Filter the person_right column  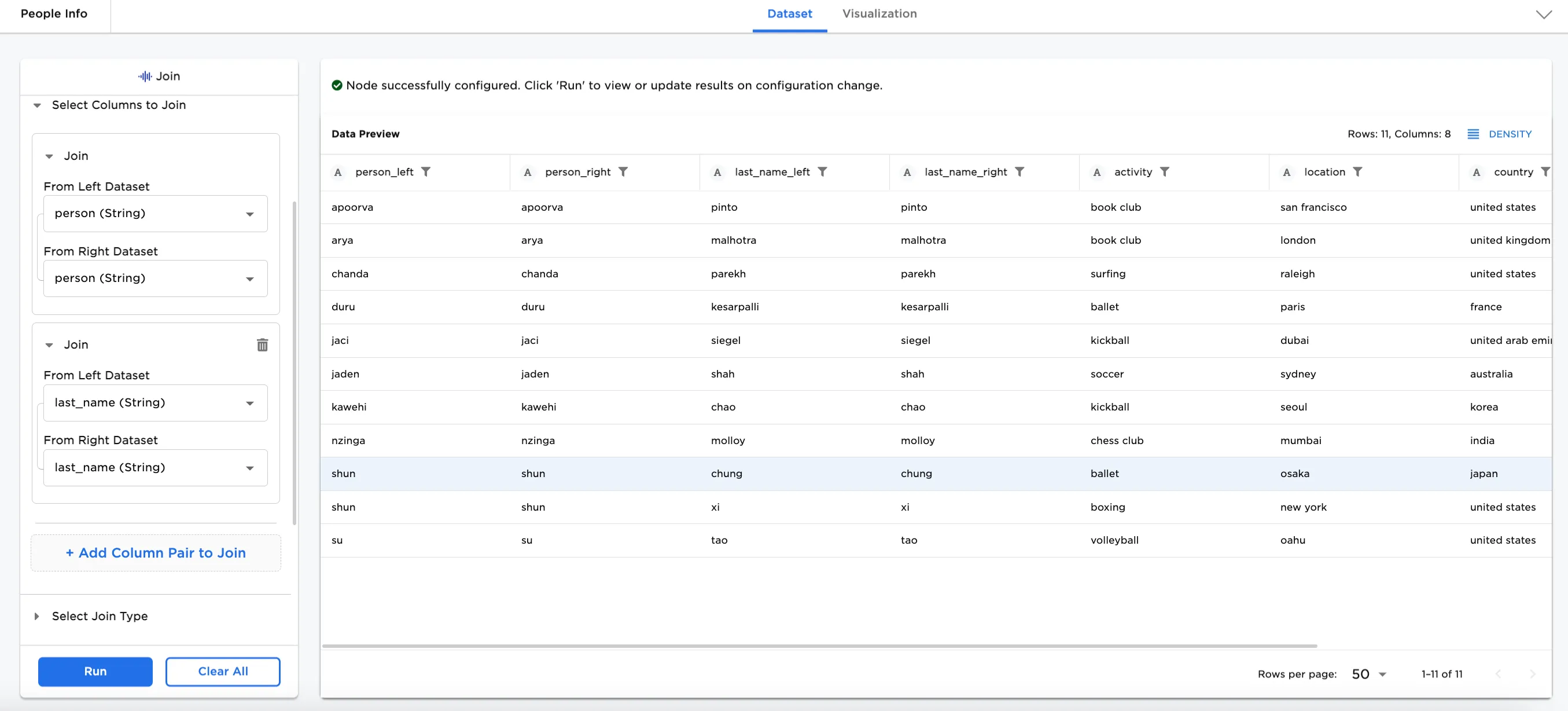(x=624, y=172)
